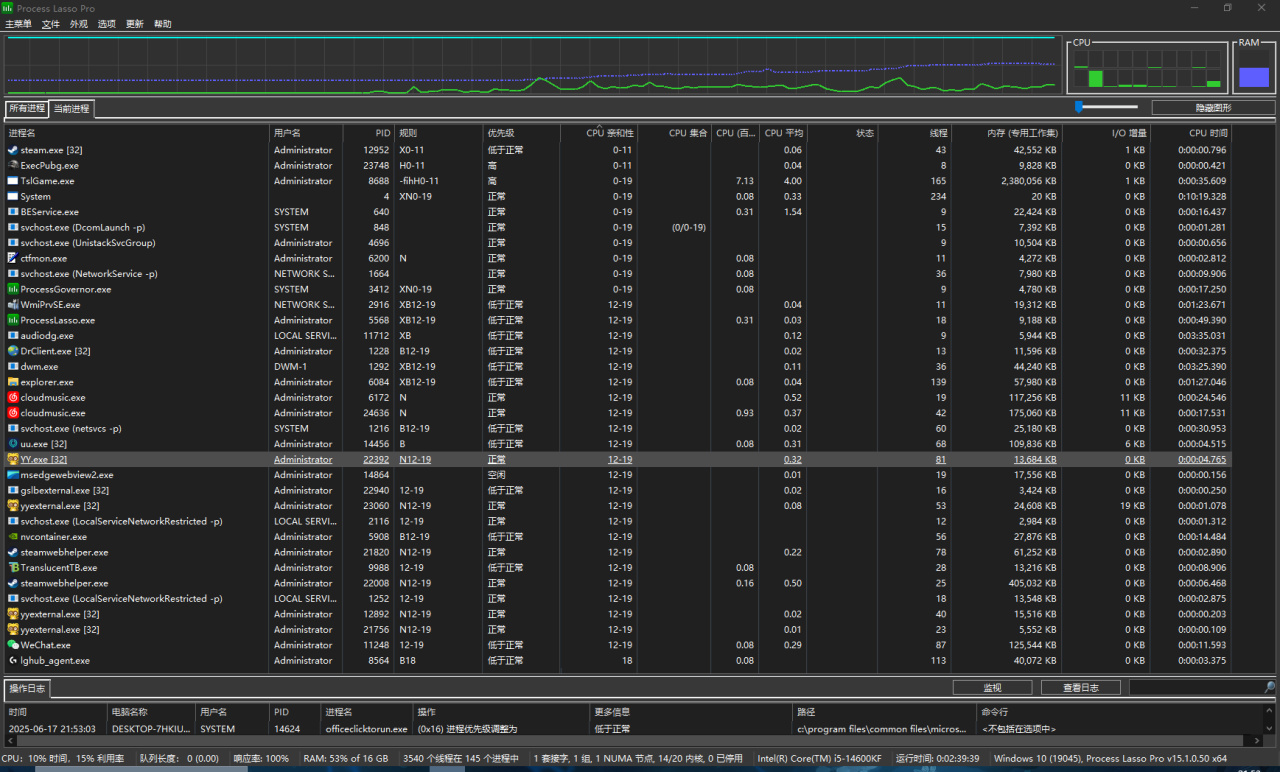Click the lghub_agent.exe icon
Image resolution: width=1280 pixels, height=772 pixels.
pos(13,661)
